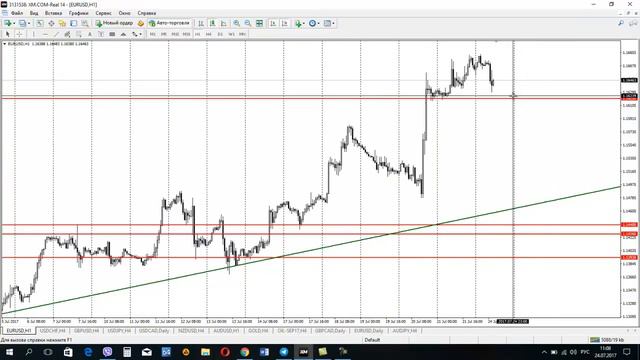The height and width of the screenshot is (360, 640).
Task: Click the zoom out magnifier icon
Action: (248, 23)
